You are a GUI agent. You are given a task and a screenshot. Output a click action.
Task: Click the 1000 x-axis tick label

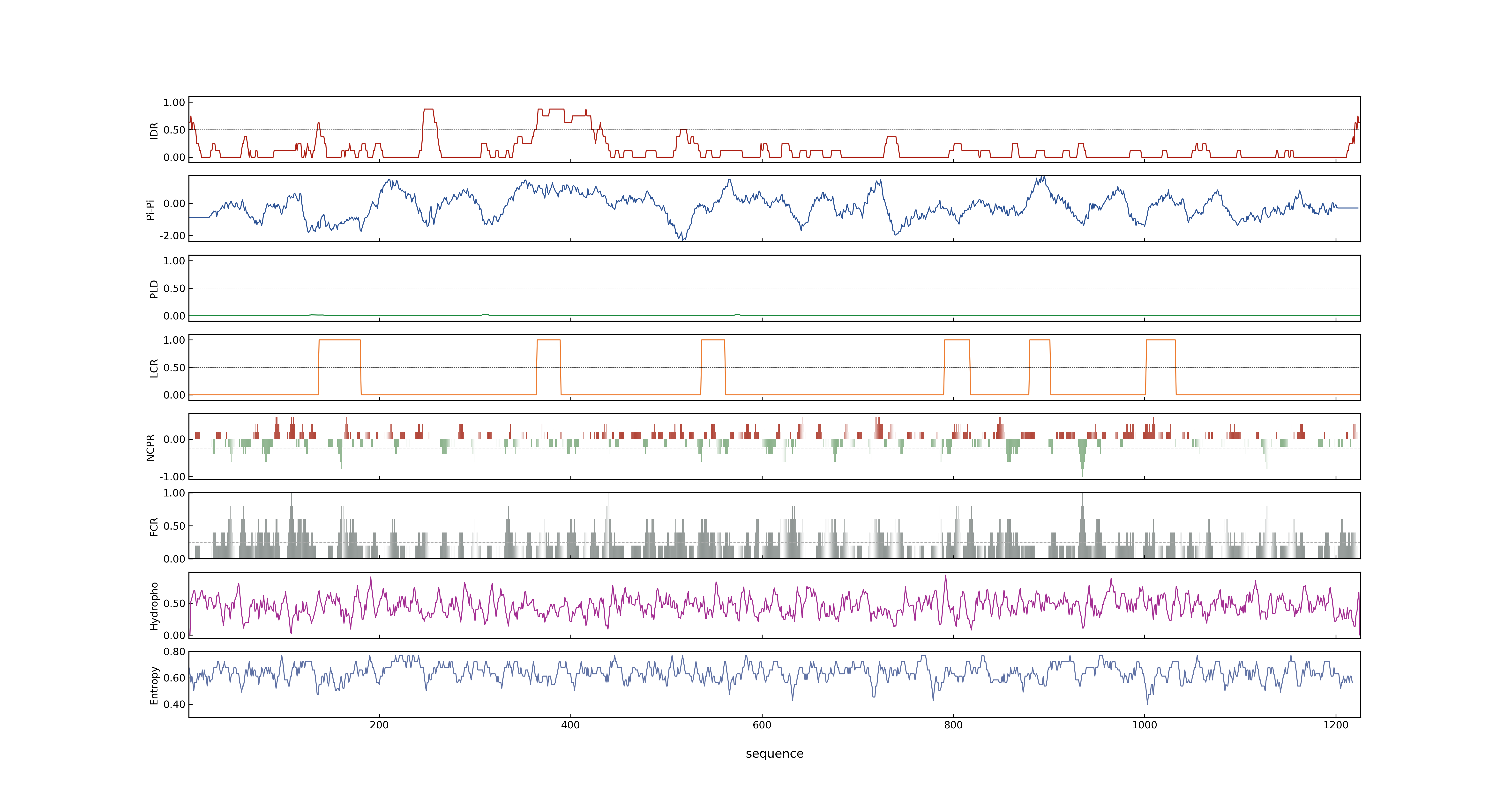(x=1145, y=725)
